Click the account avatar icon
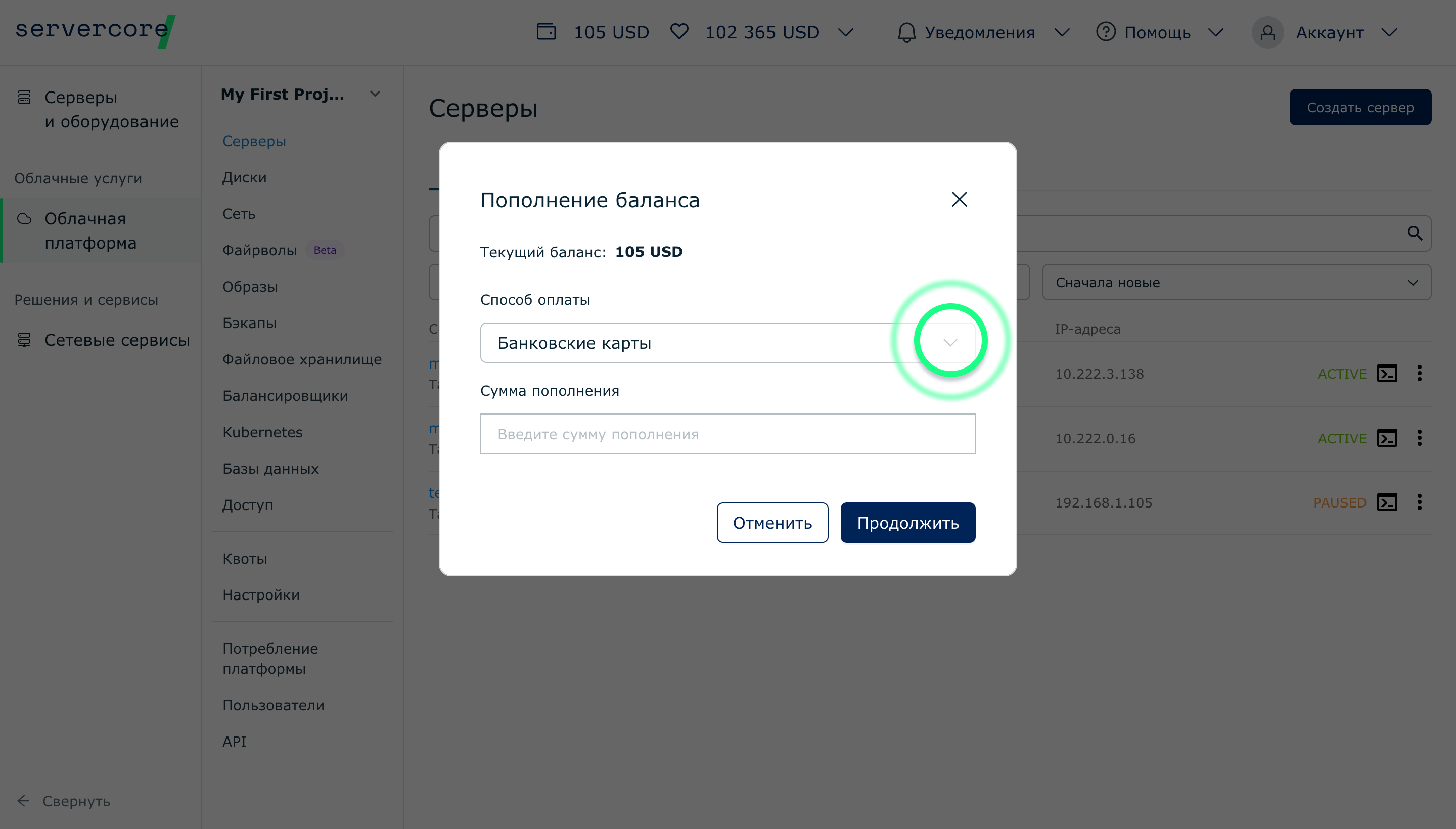This screenshot has width=1456, height=829. pyautogui.click(x=1267, y=32)
